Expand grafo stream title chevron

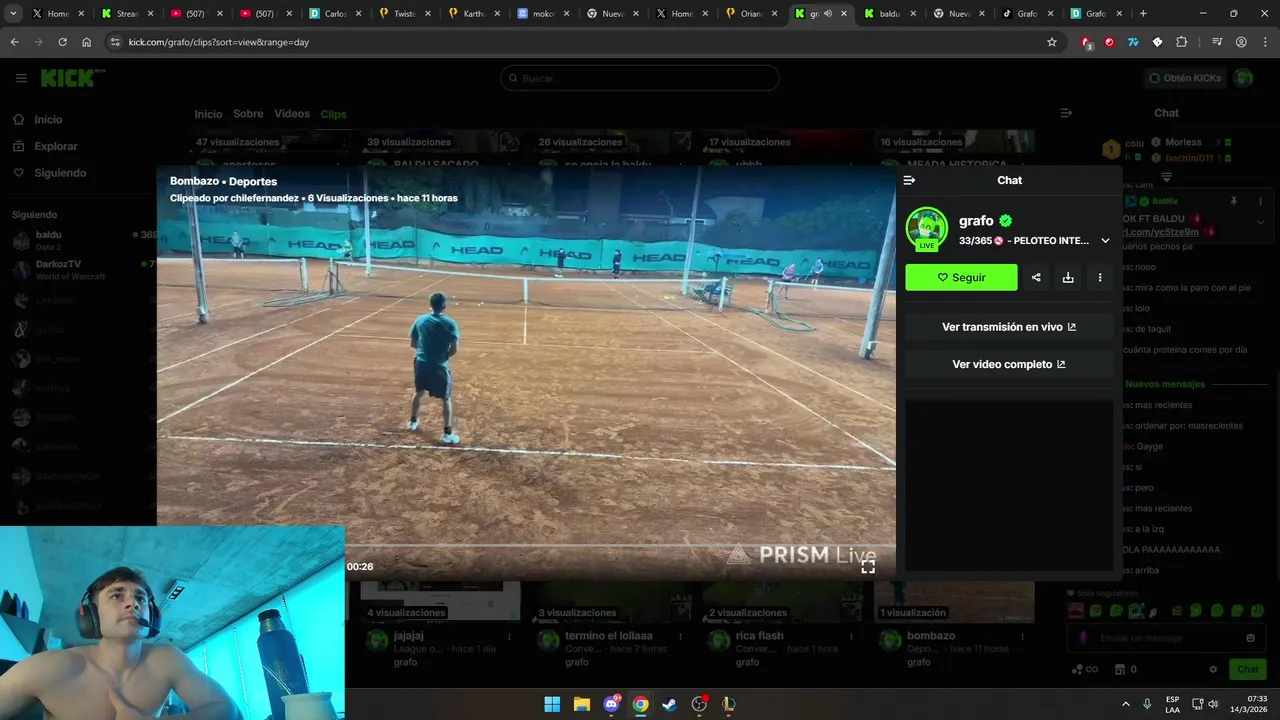point(1105,241)
